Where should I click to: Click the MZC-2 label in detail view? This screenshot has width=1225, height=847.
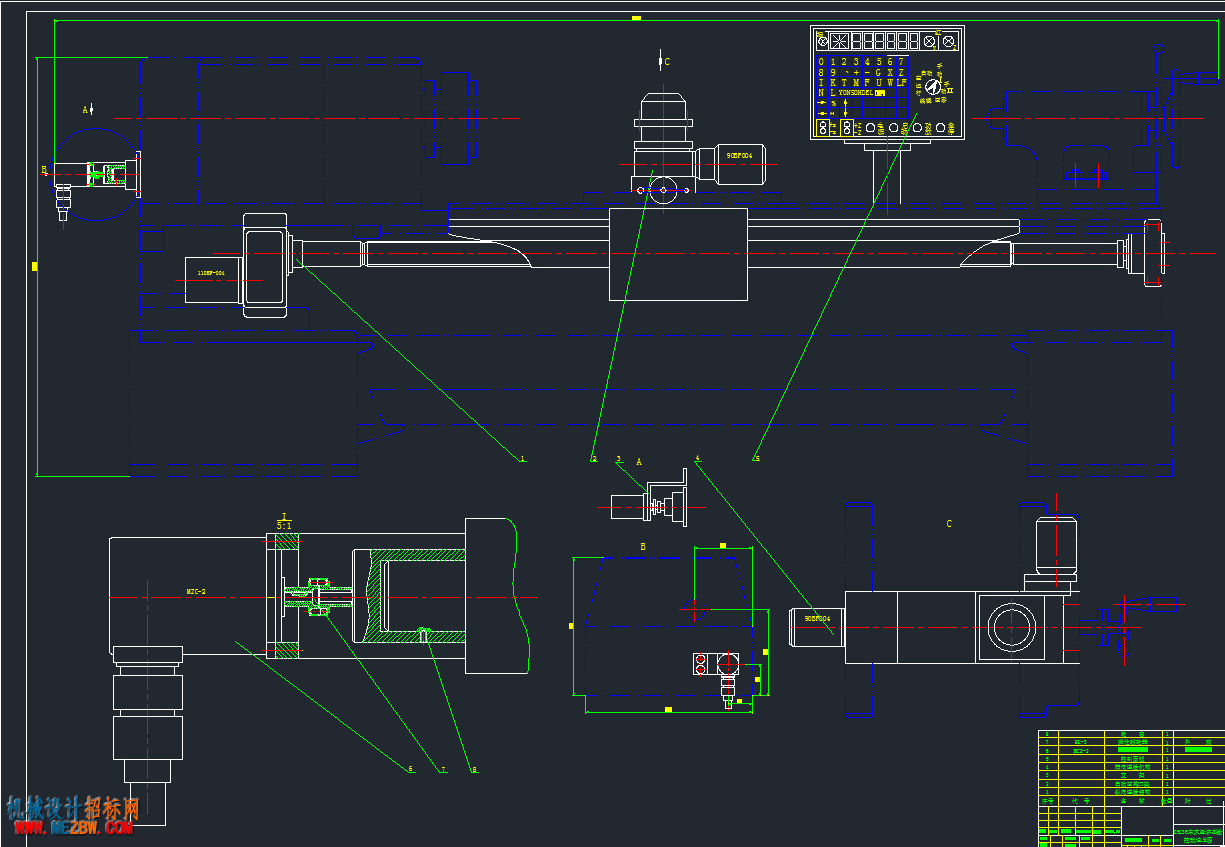tap(196, 592)
